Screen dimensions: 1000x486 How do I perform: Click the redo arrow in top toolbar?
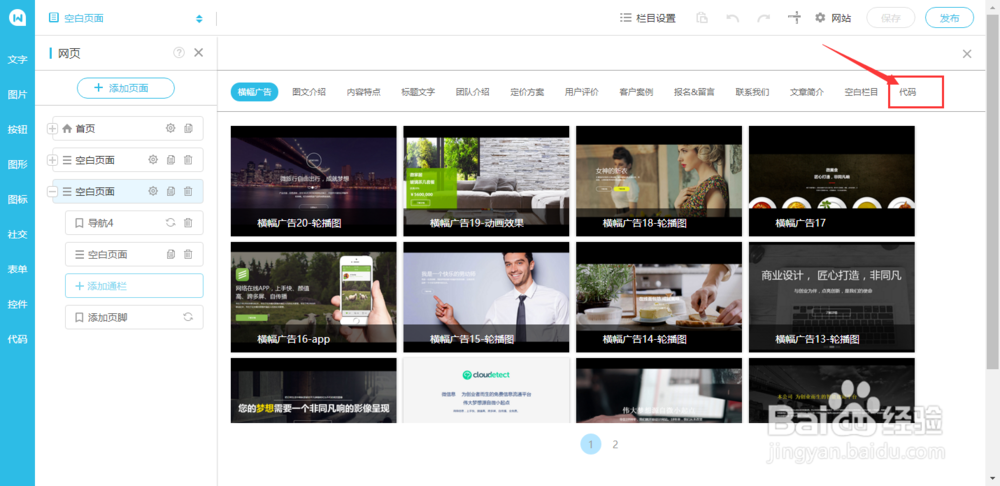coord(763,18)
